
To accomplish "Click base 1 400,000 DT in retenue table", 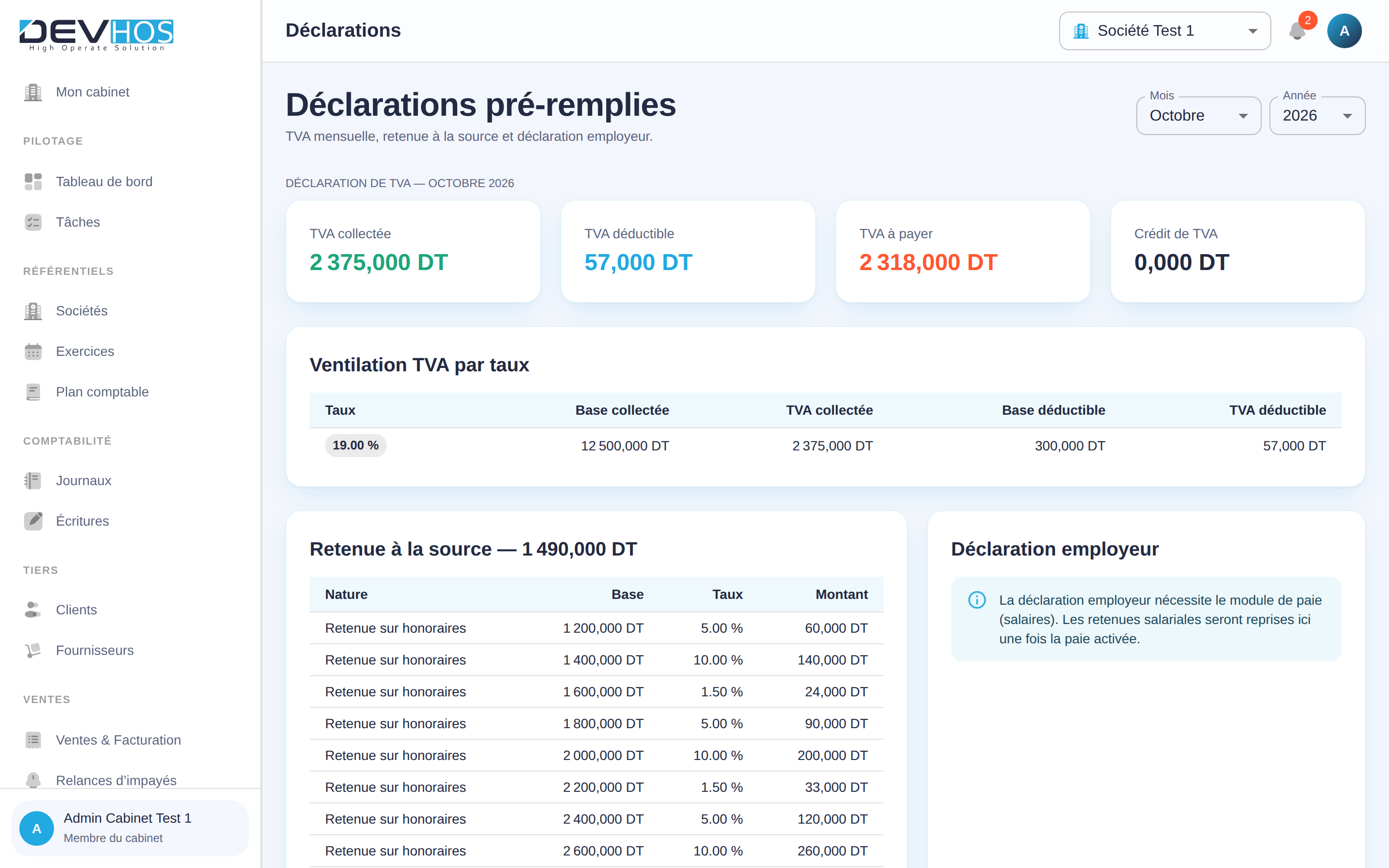I will [603, 660].
